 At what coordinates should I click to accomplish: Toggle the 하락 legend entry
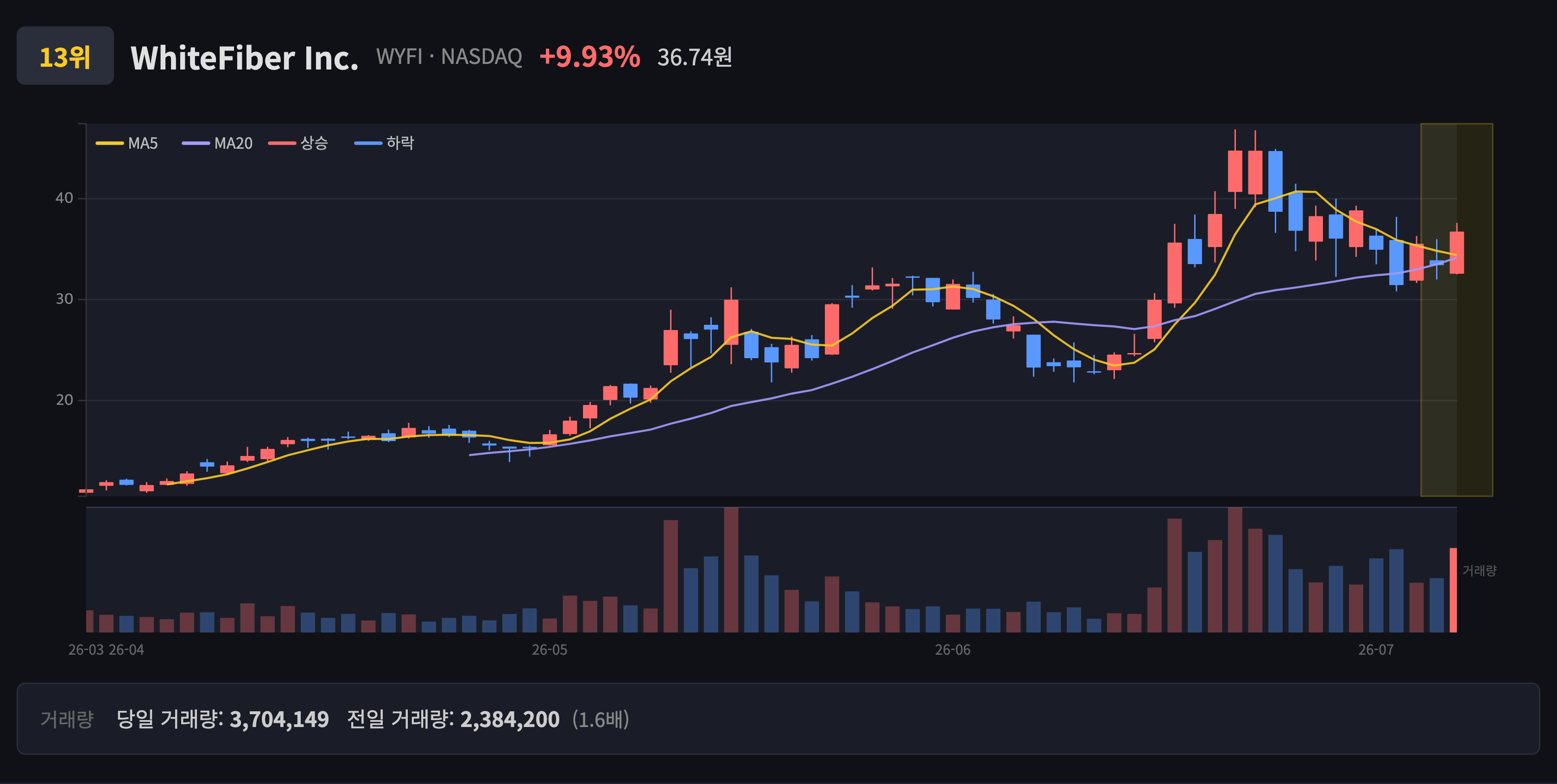tap(385, 143)
